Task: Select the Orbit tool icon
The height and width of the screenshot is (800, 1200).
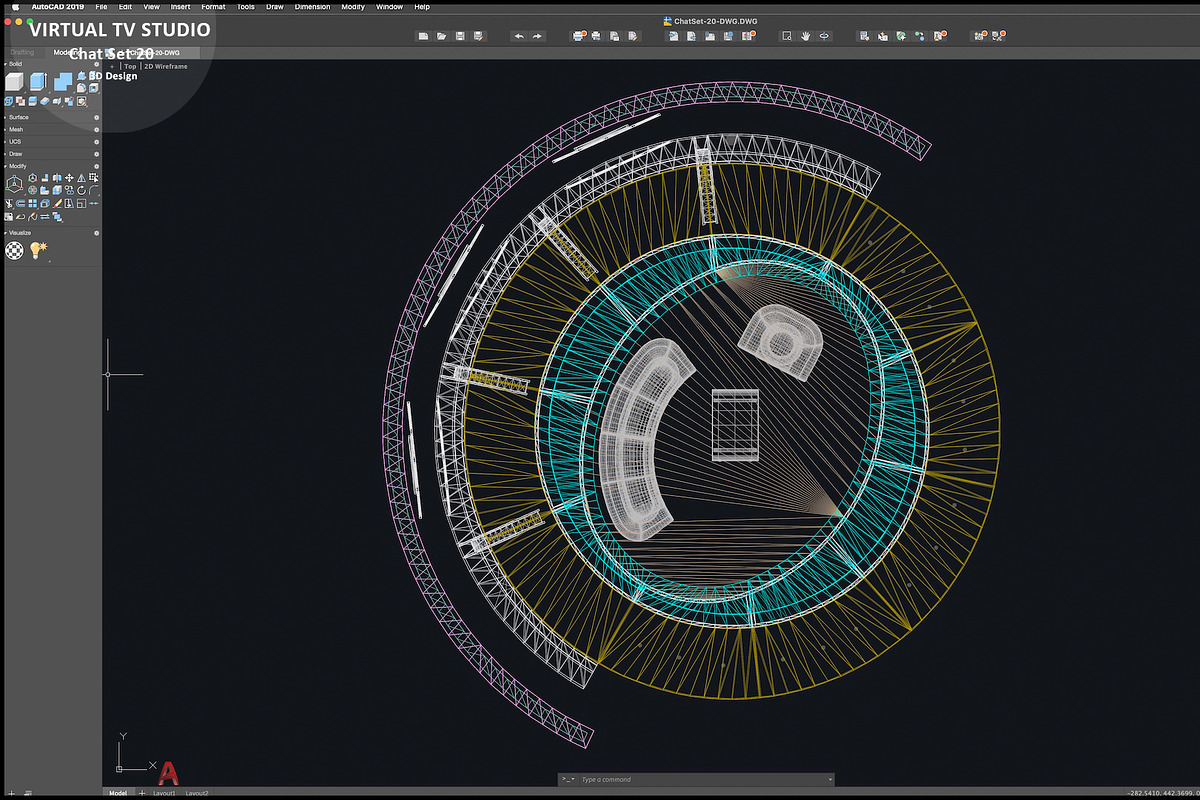Action: point(824,36)
